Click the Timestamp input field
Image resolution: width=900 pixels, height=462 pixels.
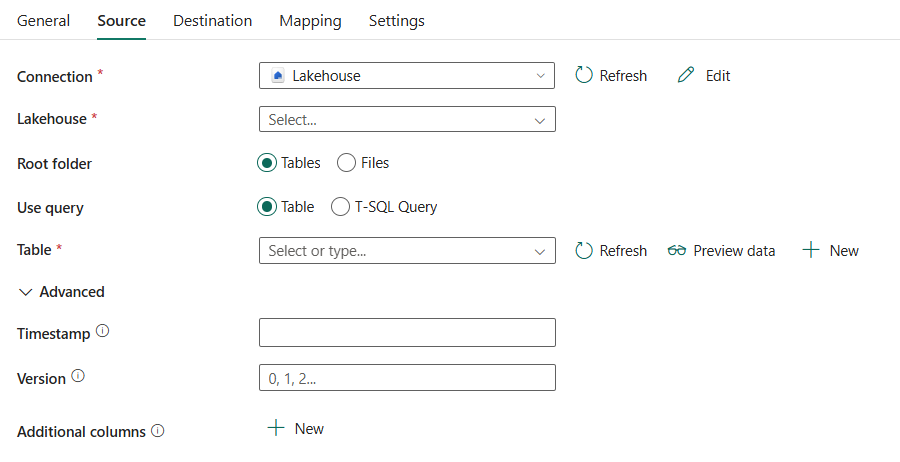(x=407, y=333)
